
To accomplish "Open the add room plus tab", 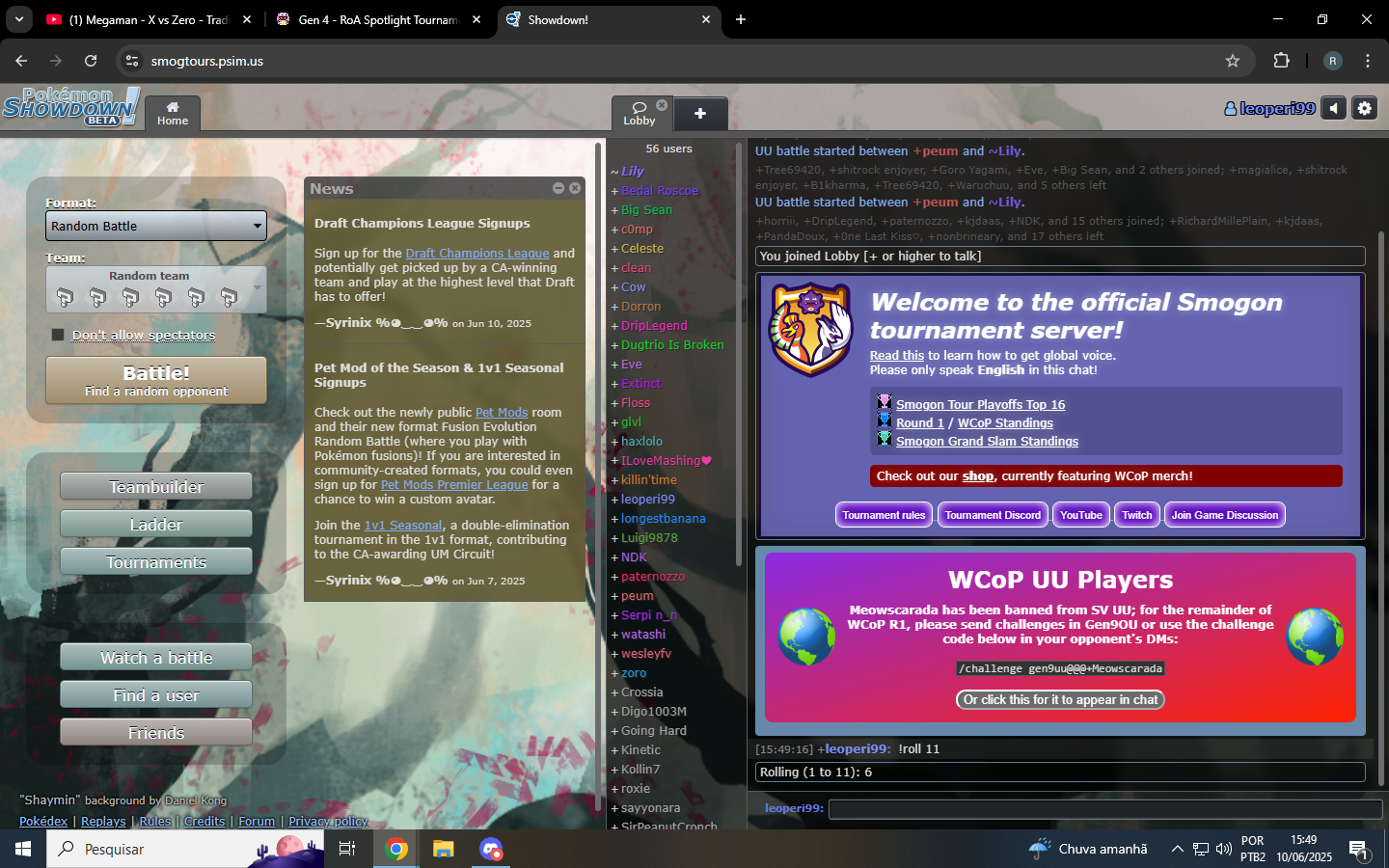I will pyautogui.click(x=700, y=114).
